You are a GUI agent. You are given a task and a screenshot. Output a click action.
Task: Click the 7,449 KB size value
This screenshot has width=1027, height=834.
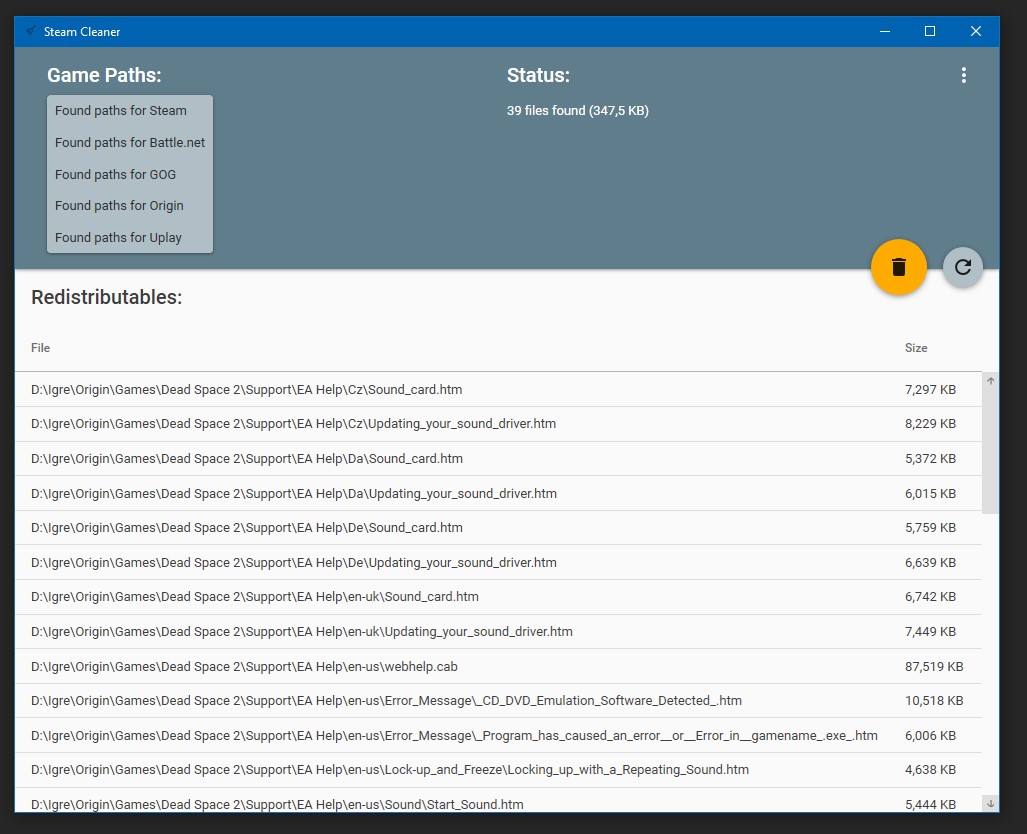pos(930,632)
